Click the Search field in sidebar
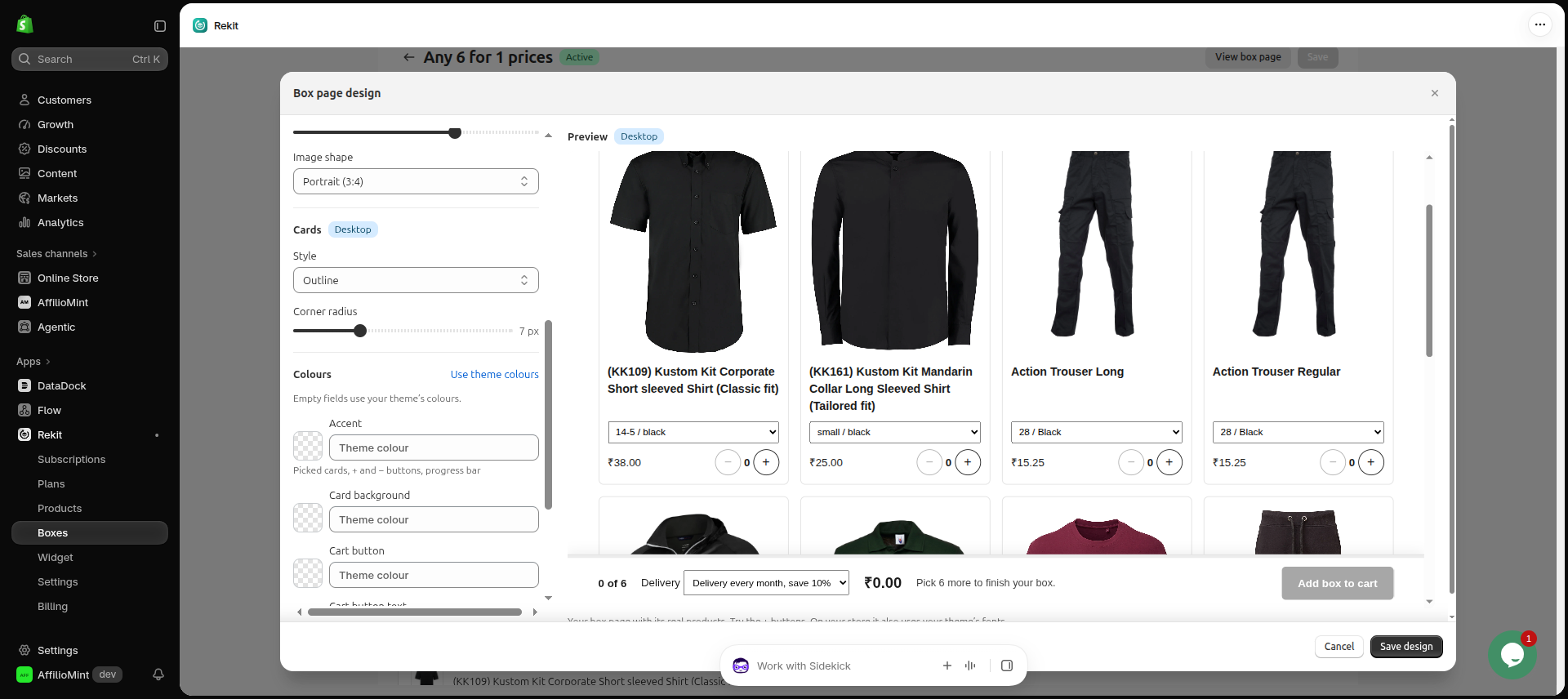This screenshot has height=699, width=1568. (90, 59)
